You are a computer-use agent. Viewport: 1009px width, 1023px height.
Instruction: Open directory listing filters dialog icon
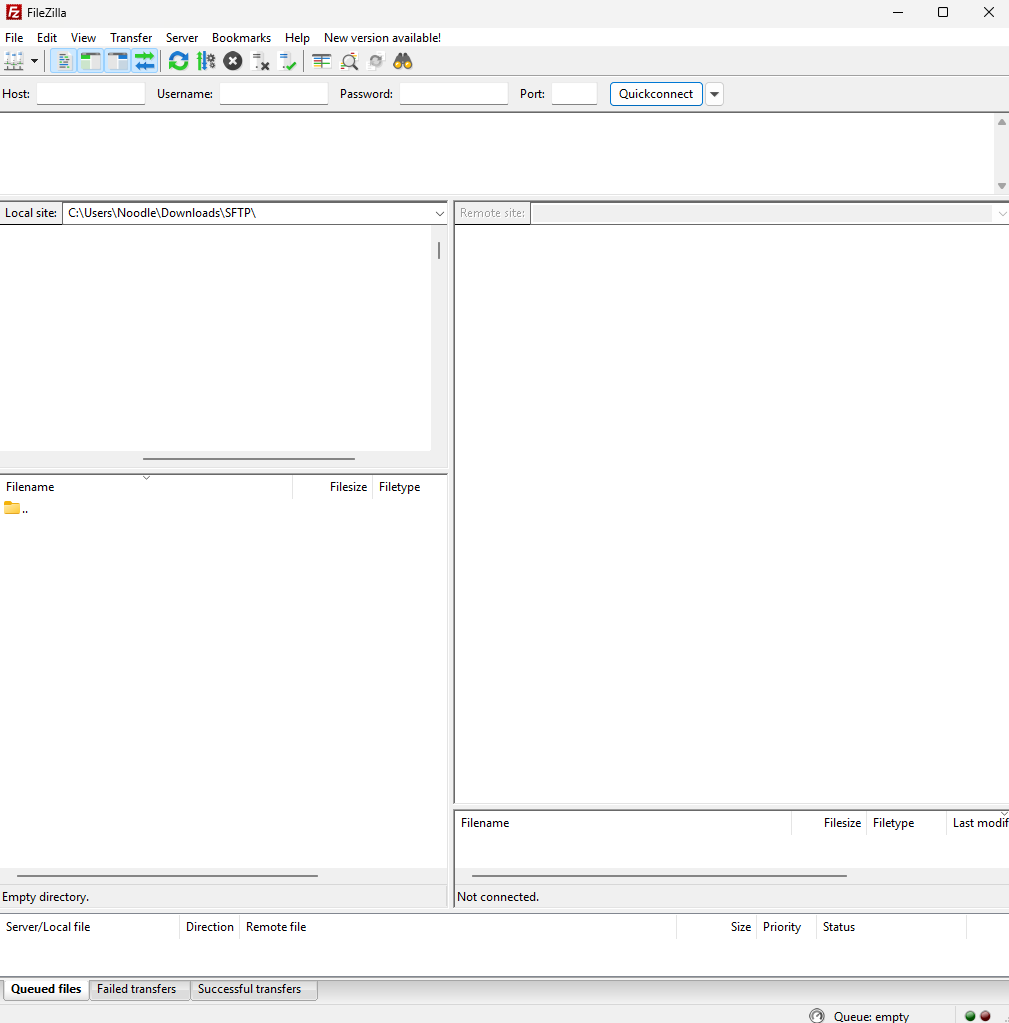[321, 61]
